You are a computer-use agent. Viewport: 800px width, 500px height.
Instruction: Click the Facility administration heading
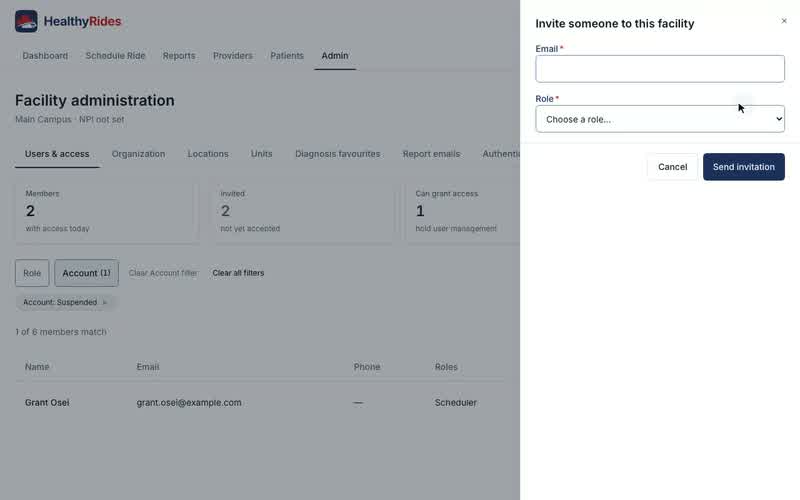click(94, 101)
